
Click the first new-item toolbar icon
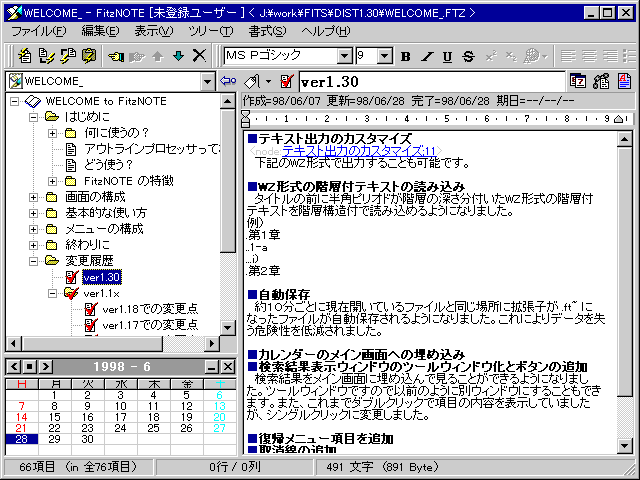(x=25, y=56)
